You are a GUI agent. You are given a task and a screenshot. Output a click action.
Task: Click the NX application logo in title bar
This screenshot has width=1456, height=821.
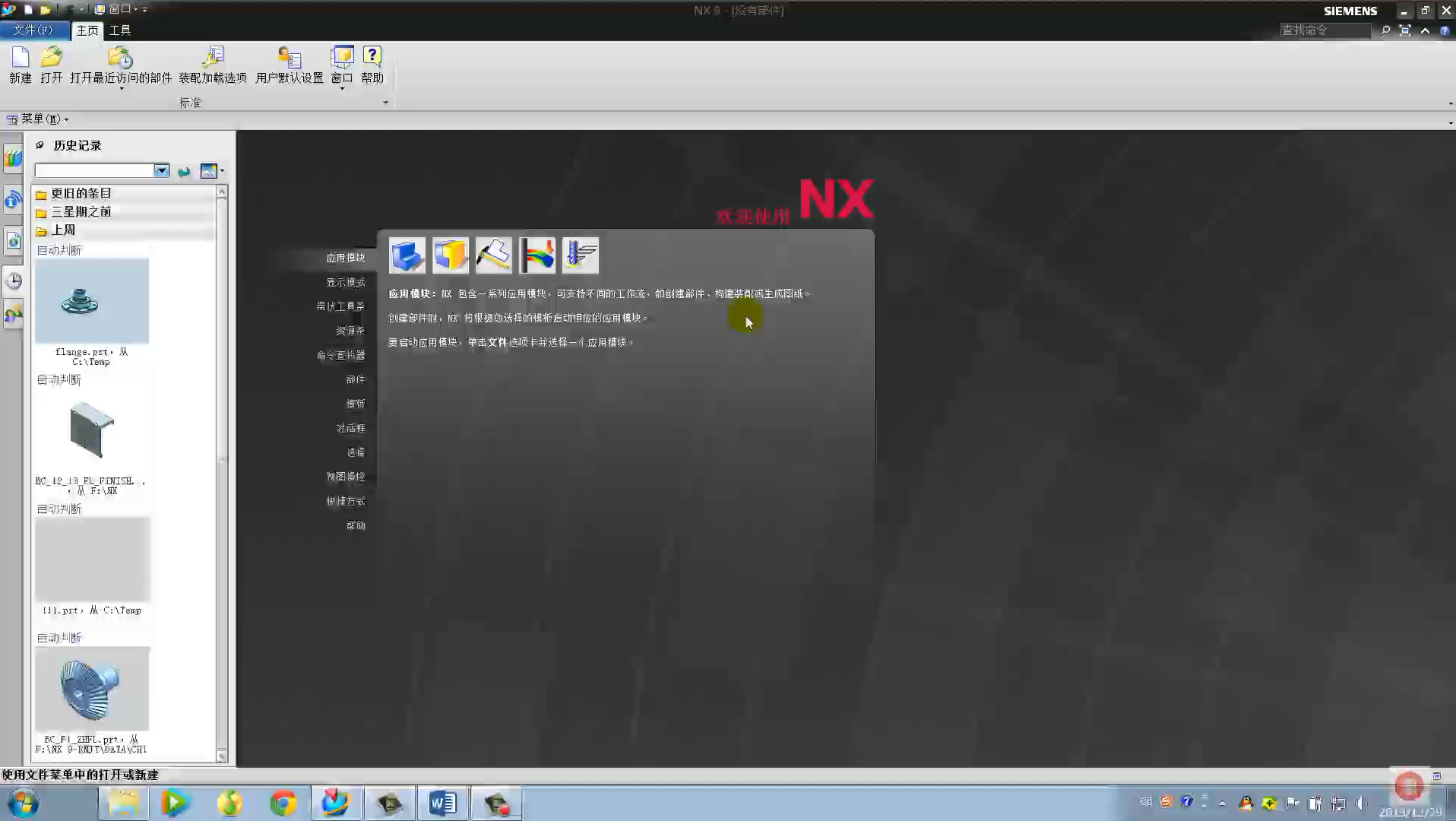tap(9, 10)
